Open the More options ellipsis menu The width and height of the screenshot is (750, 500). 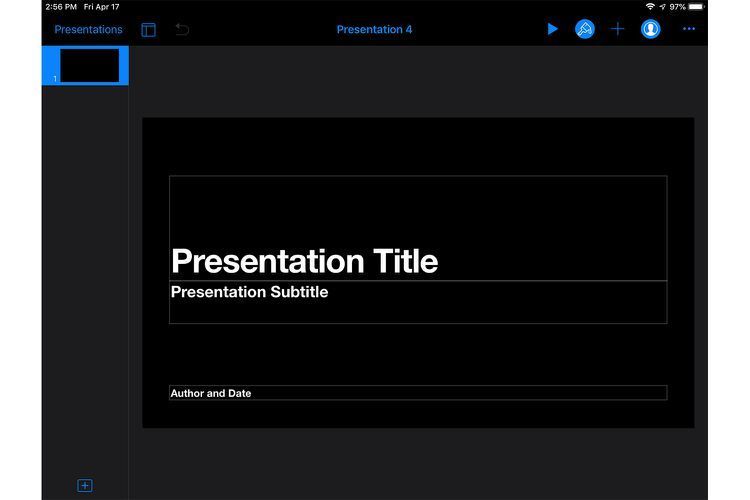click(688, 29)
